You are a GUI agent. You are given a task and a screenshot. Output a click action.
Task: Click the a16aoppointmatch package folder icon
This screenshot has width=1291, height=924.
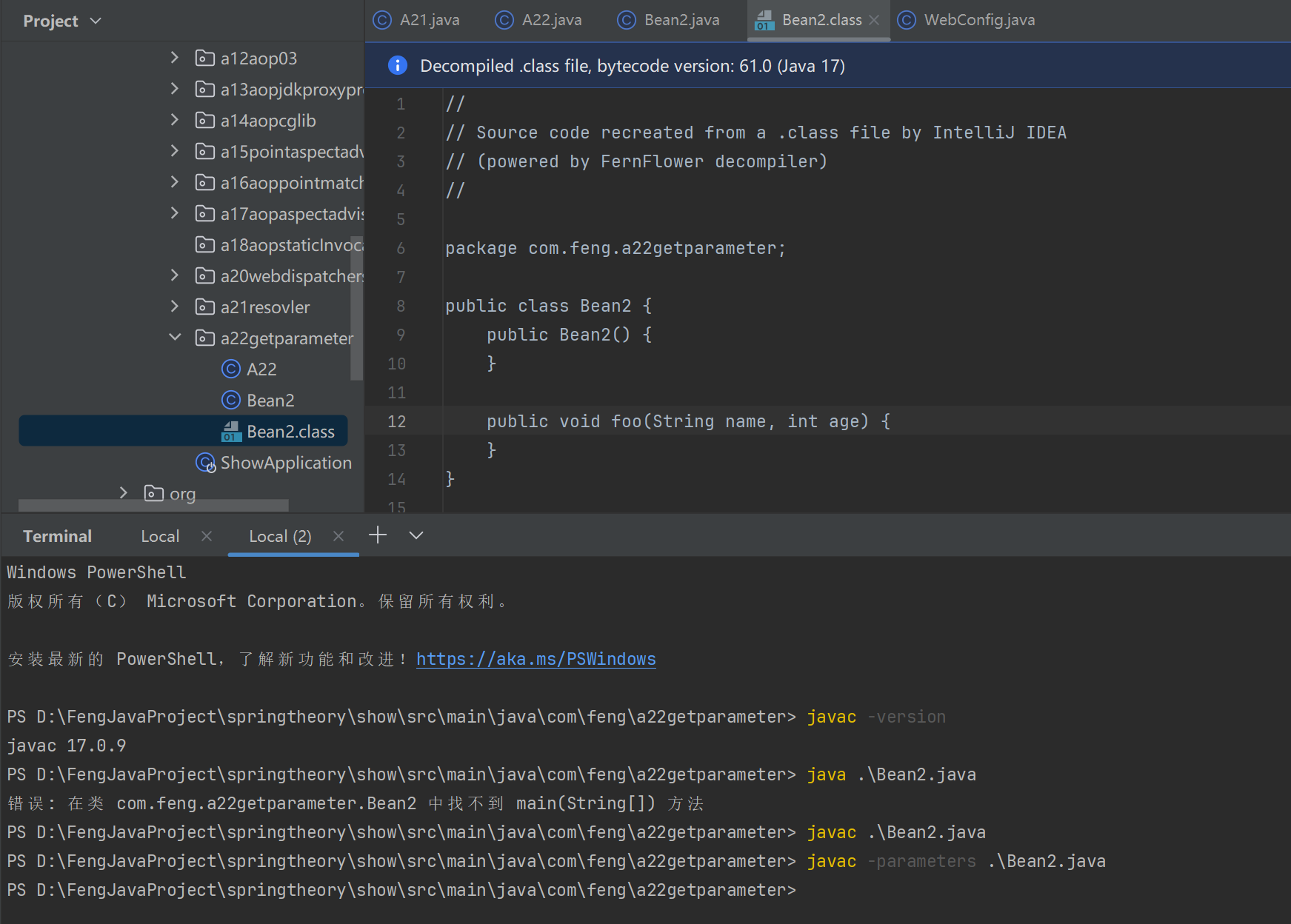point(205,182)
